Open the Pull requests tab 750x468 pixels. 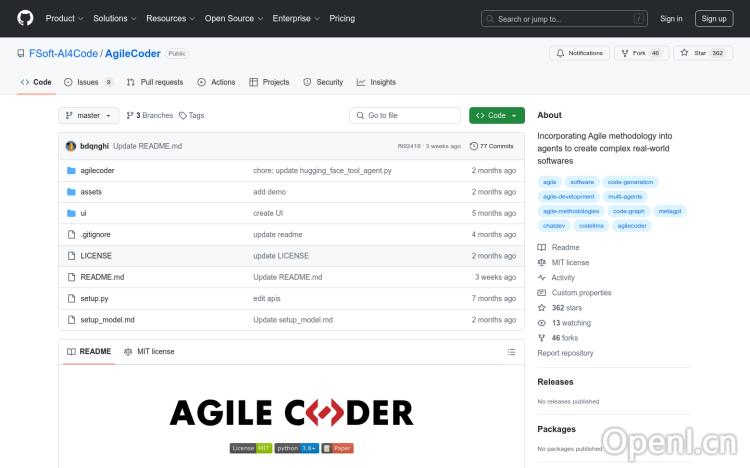point(155,82)
